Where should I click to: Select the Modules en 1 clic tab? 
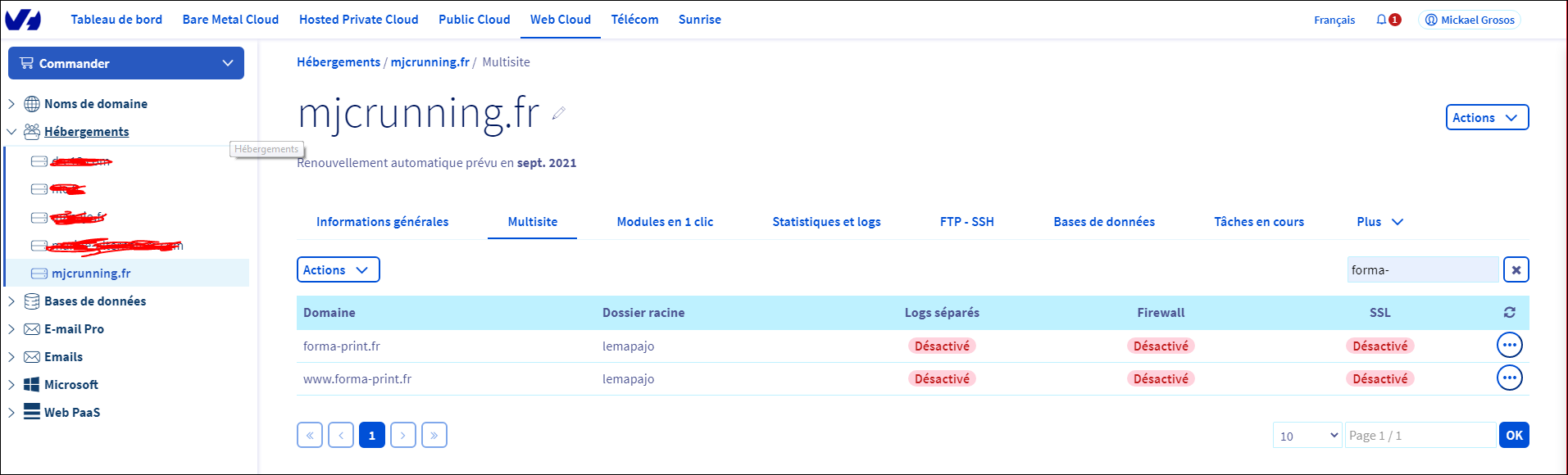(665, 222)
